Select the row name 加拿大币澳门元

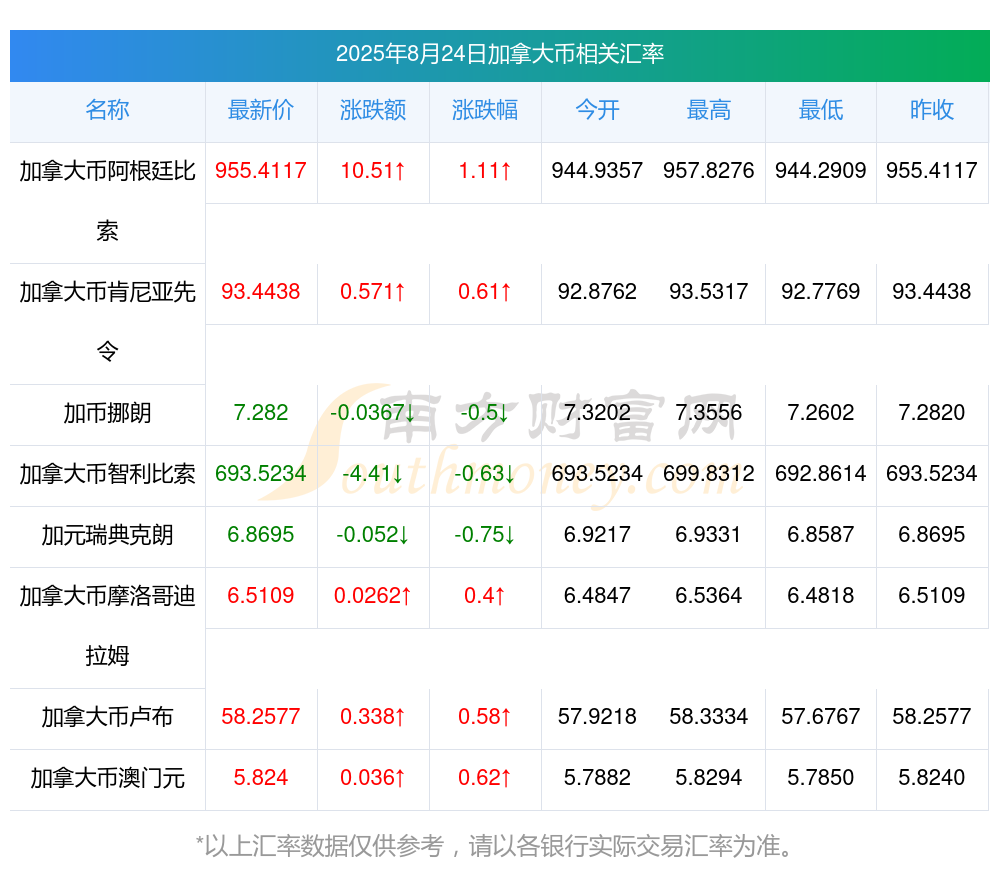pos(107,778)
